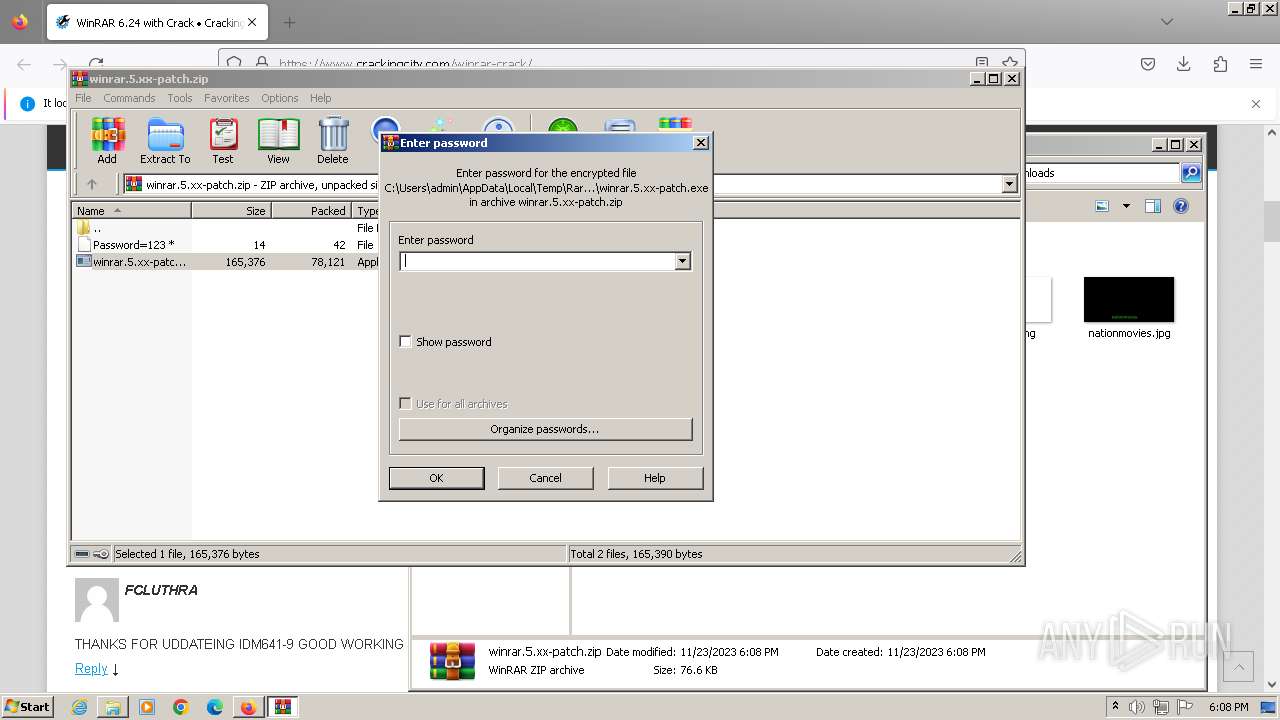Dismiss the Firefox notification bar
Screen dimensions: 1280x720
pos(1256,103)
